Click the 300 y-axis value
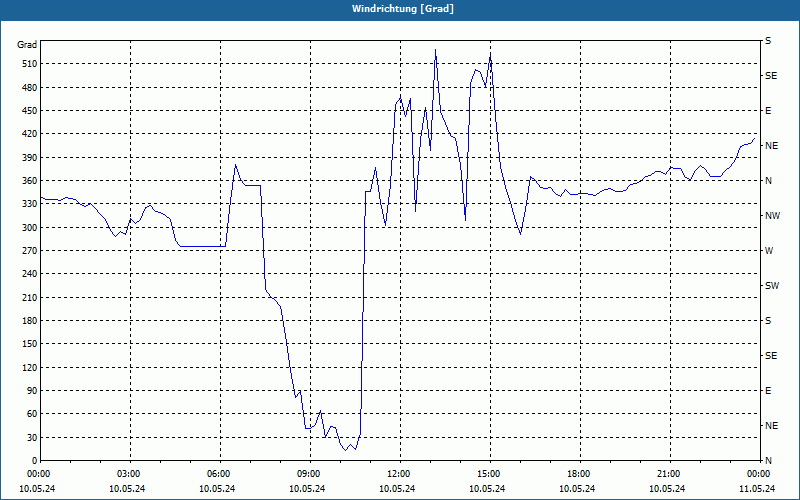This screenshot has width=800, height=500. 29,228
